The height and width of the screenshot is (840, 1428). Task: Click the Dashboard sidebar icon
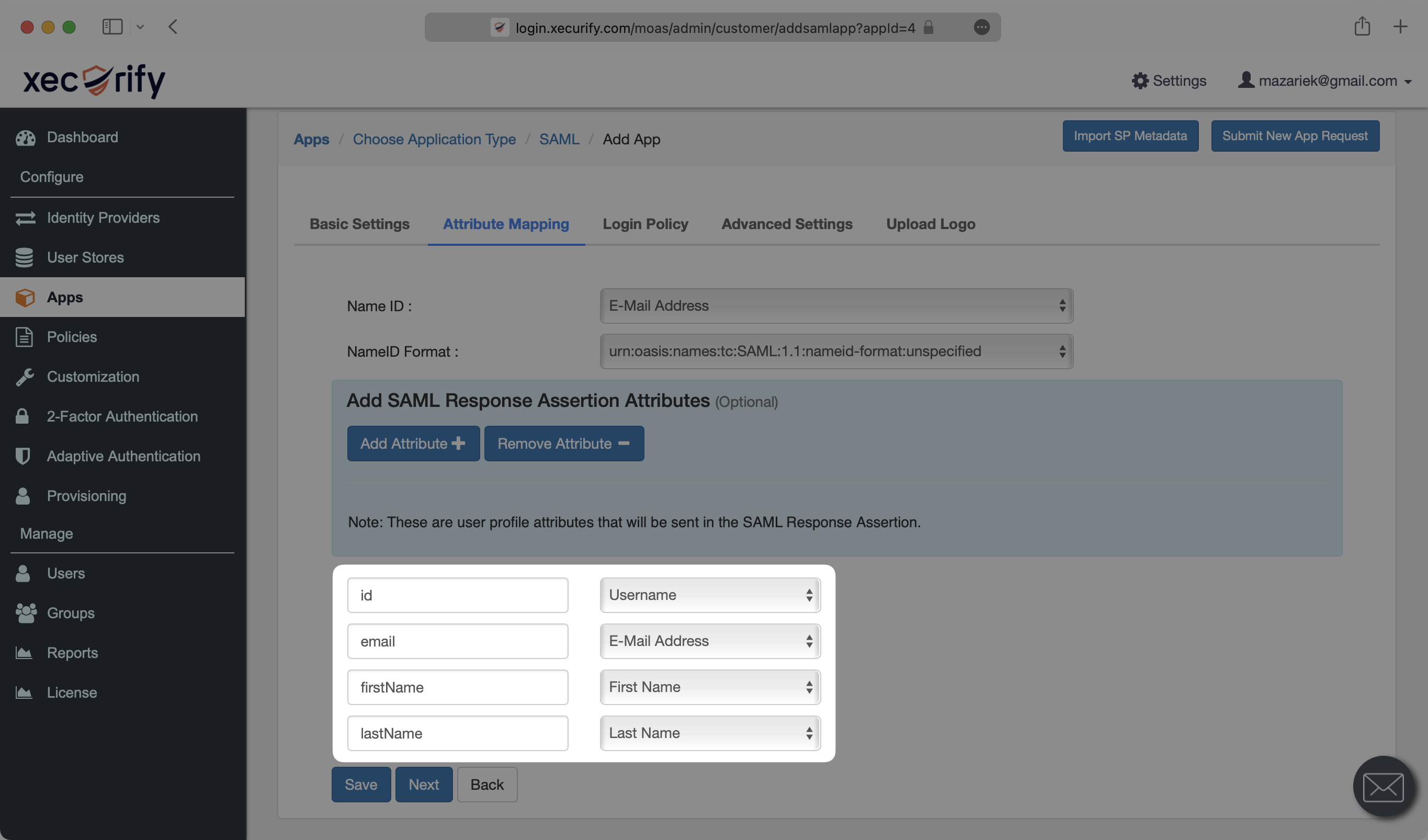pos(26,136)
